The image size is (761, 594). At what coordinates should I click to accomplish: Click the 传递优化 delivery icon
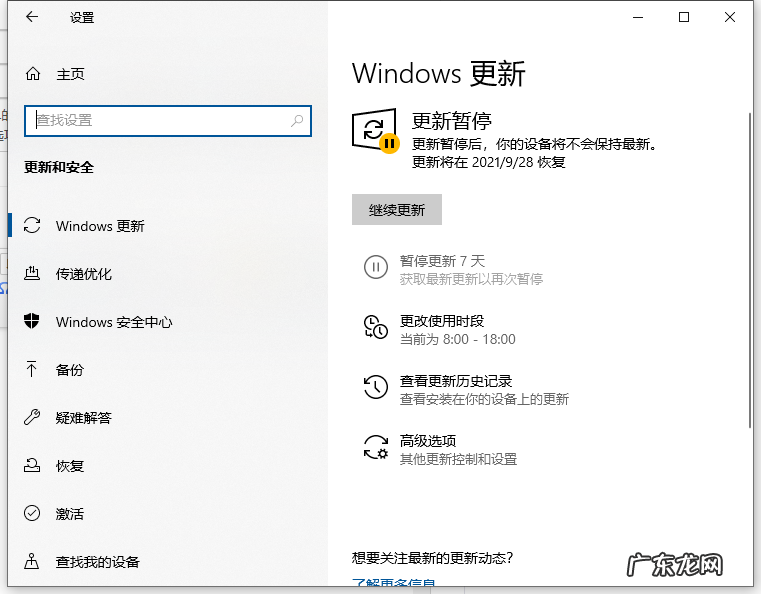coord(32,273)
